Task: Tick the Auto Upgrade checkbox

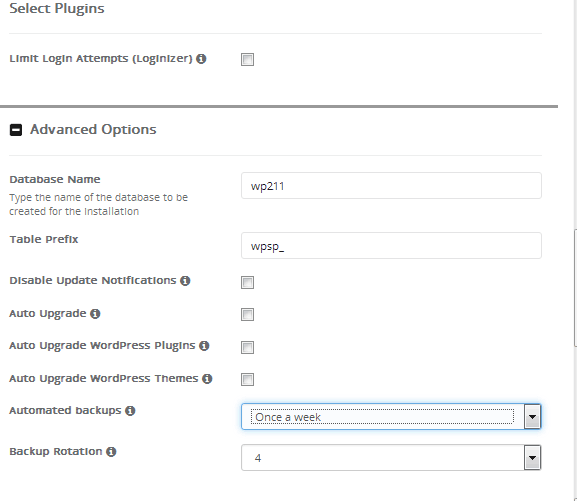Action: 247,314
